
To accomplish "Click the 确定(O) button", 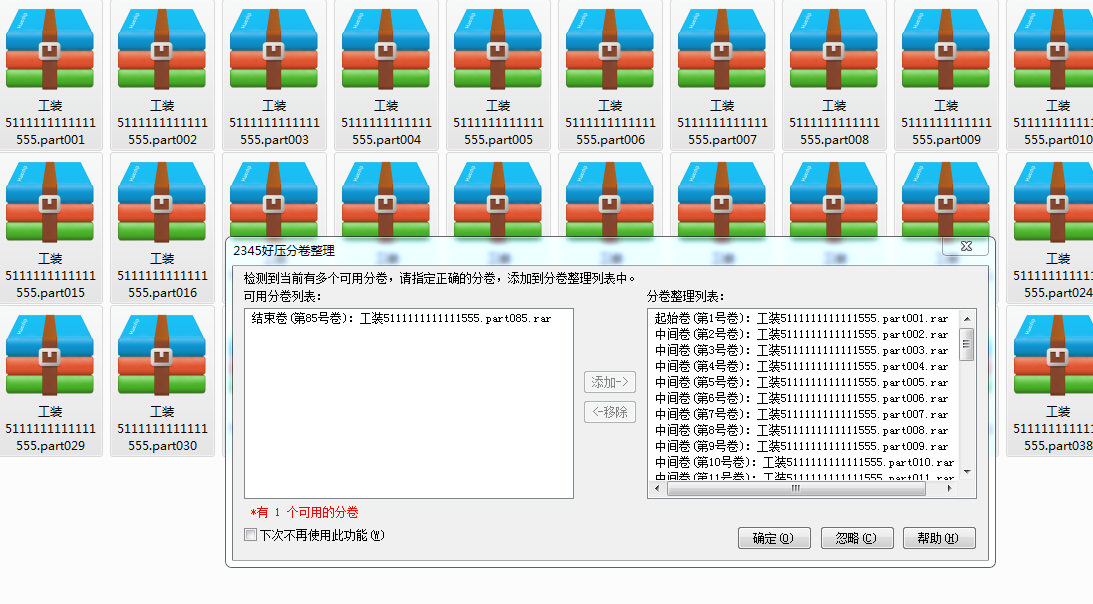I will (x=774, y=538).
